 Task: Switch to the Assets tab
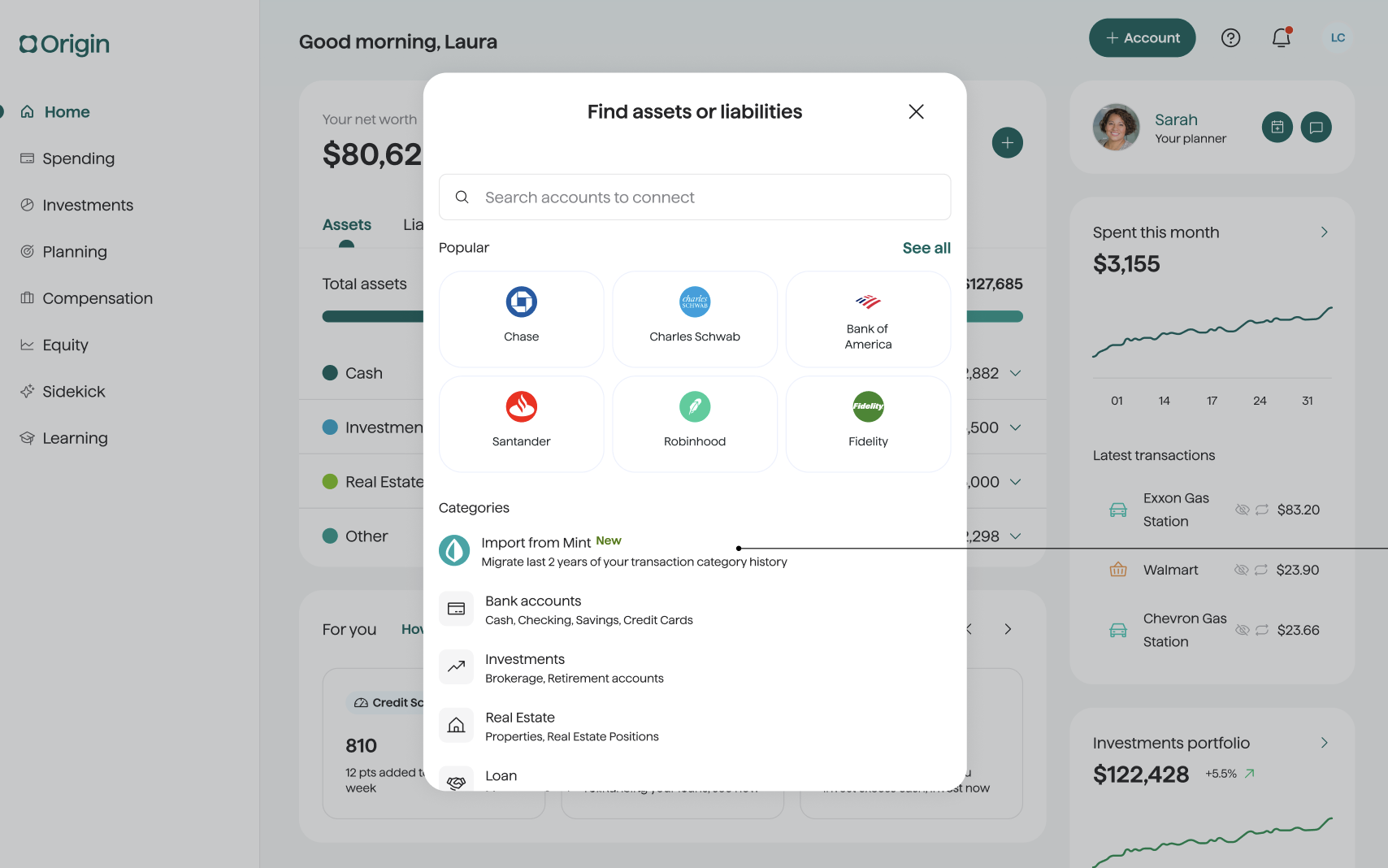coord(347,225)
